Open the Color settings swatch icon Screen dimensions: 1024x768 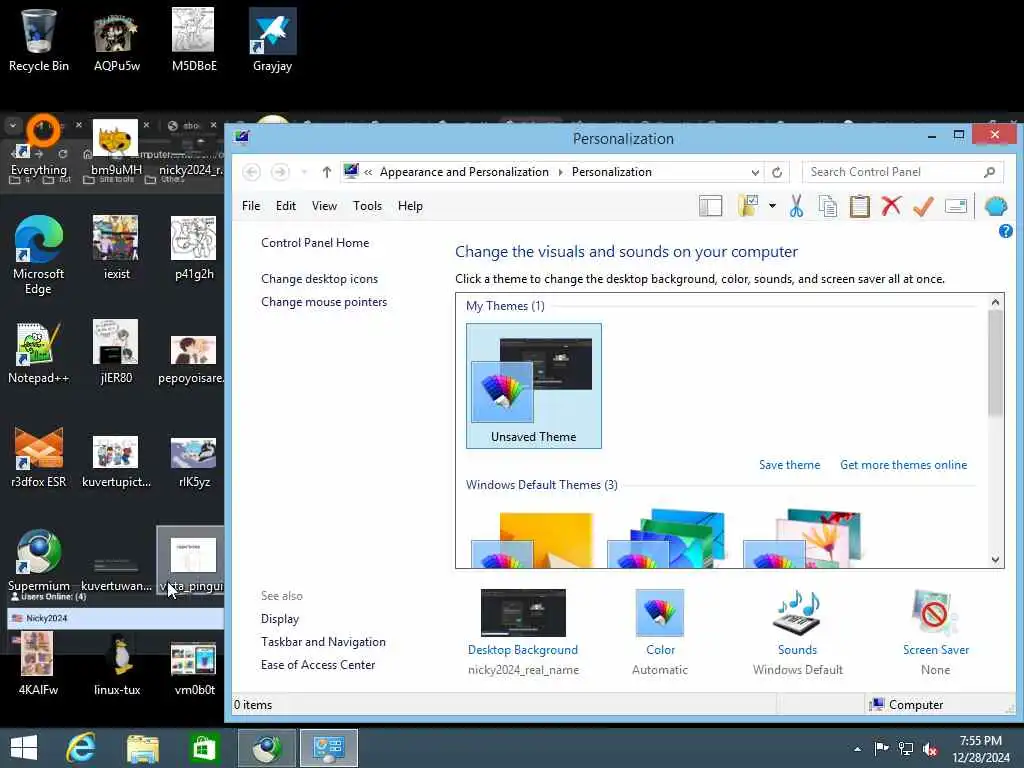[x=660, y=613]
